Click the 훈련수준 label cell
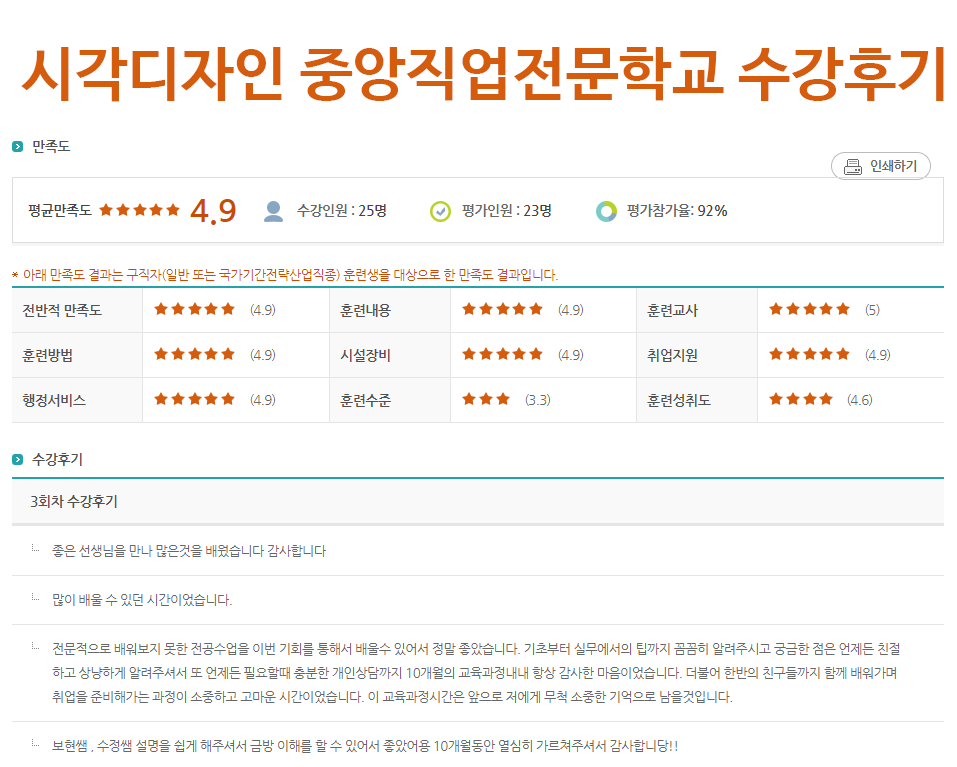Image resolution: width=957 pixels, height=767 pixels. [x=390, y=400]
